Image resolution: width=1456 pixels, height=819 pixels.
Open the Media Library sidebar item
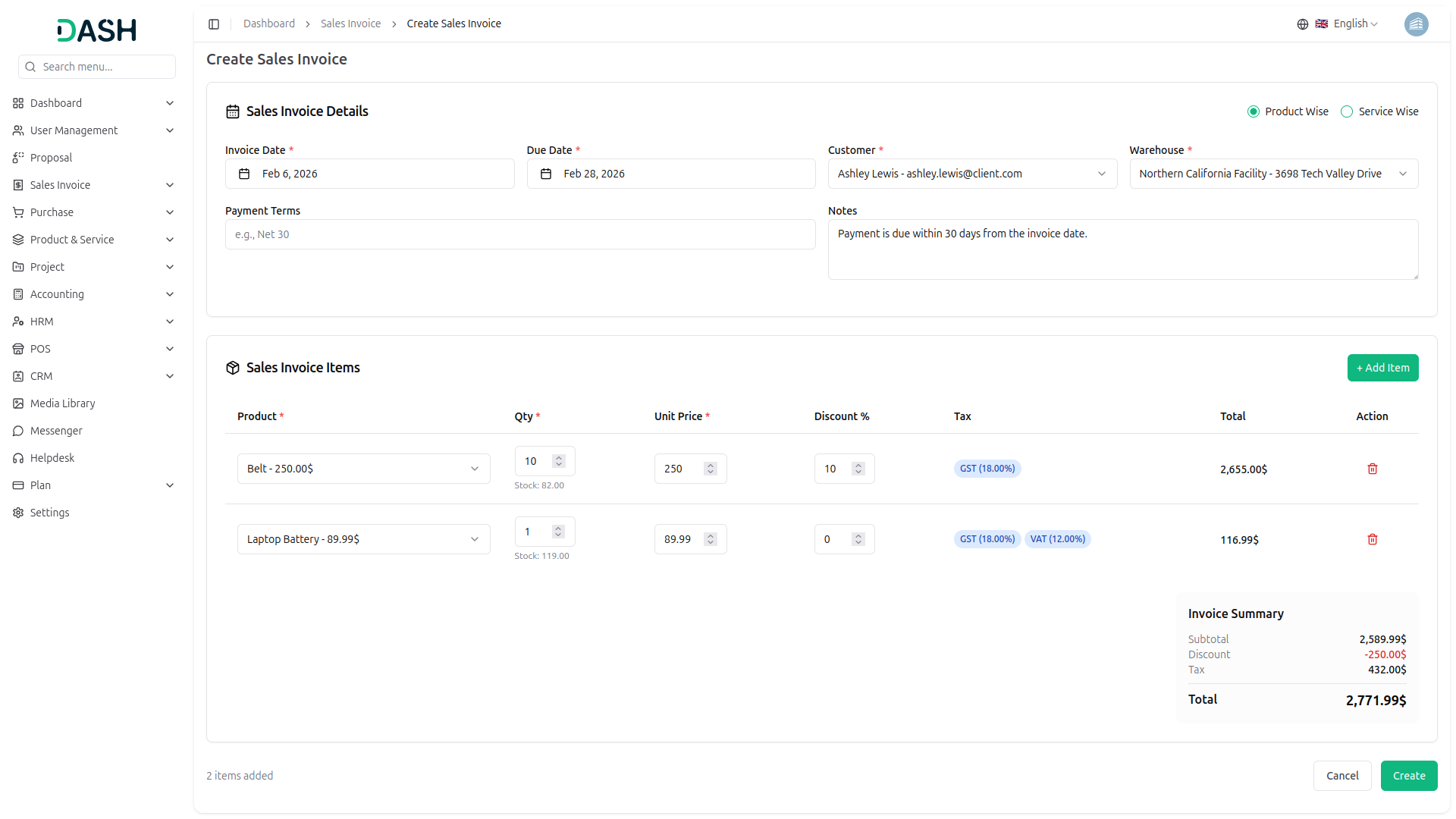pos(62,403)
